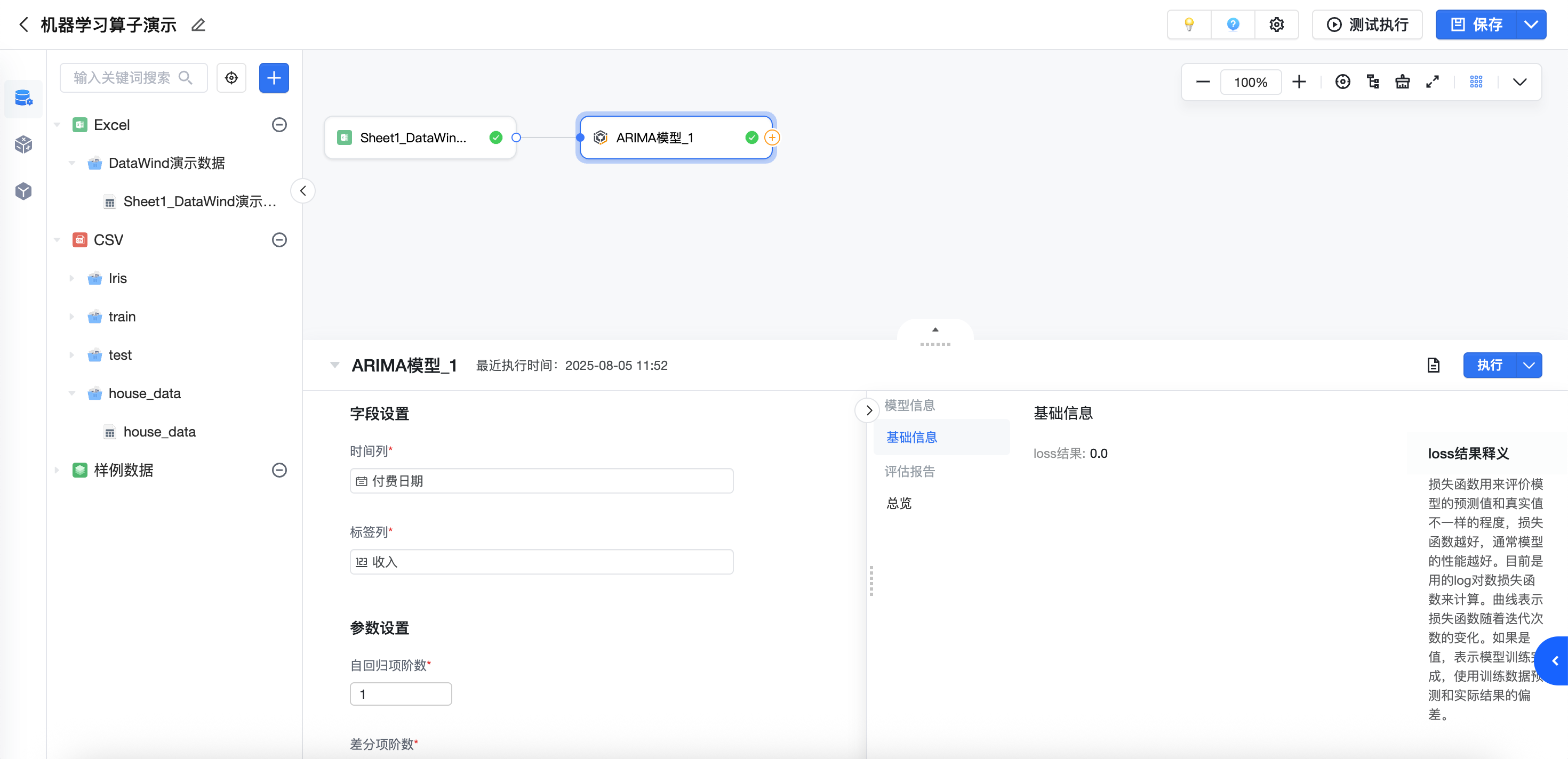1568x759 pixels.
Task: Click the 100% zoom level field
Action: (x=1250, y=82)
